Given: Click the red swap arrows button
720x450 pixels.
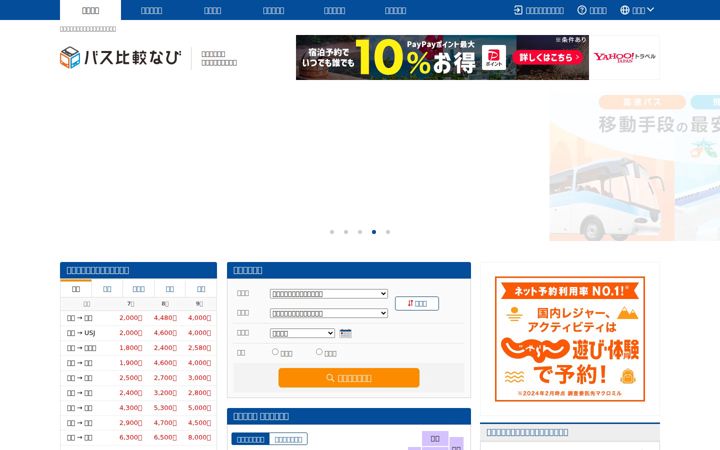Looking at the screenshot, I should [417, 304].
